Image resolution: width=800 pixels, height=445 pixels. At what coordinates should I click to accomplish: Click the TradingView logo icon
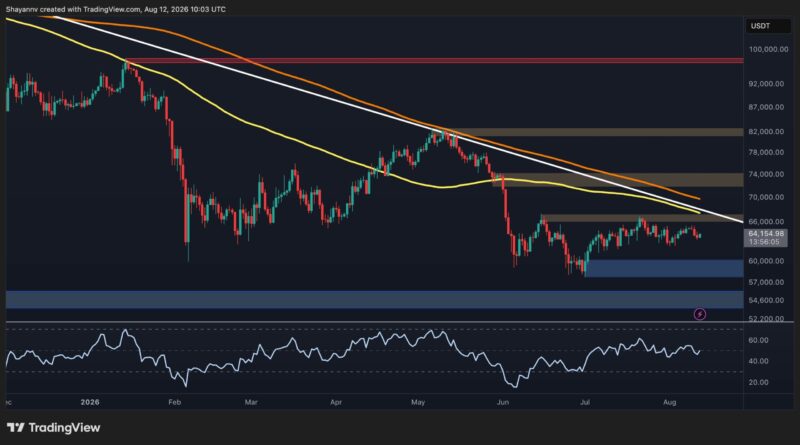pyautogui.click(x=15, y=428)
